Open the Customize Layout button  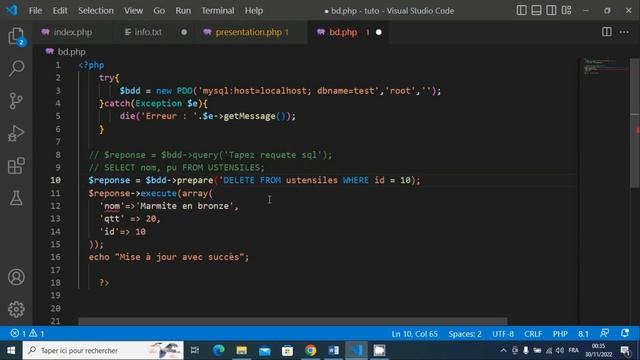[x=567, y=10]
